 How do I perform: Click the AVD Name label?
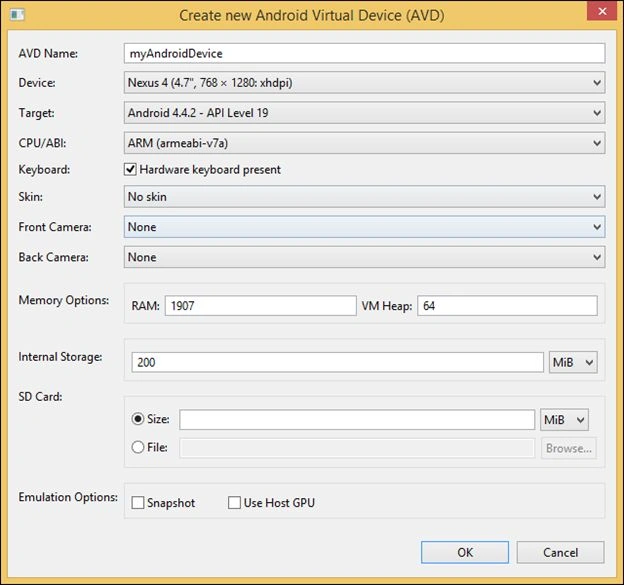coord(48,53)
